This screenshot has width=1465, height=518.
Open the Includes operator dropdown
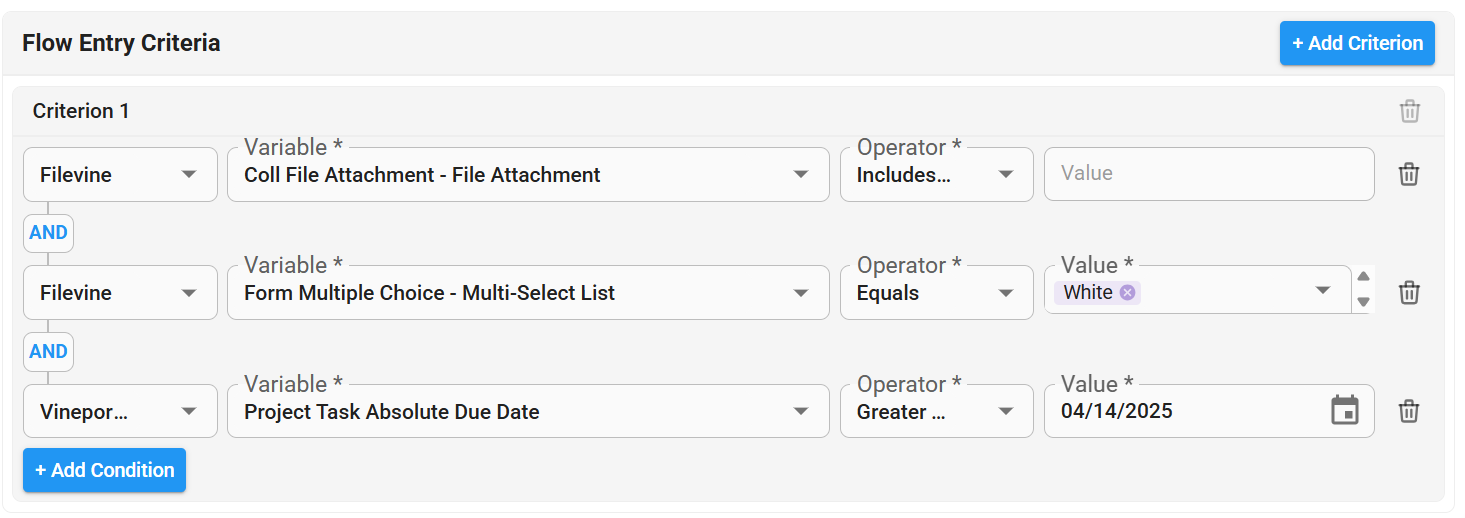click(937, 175)
